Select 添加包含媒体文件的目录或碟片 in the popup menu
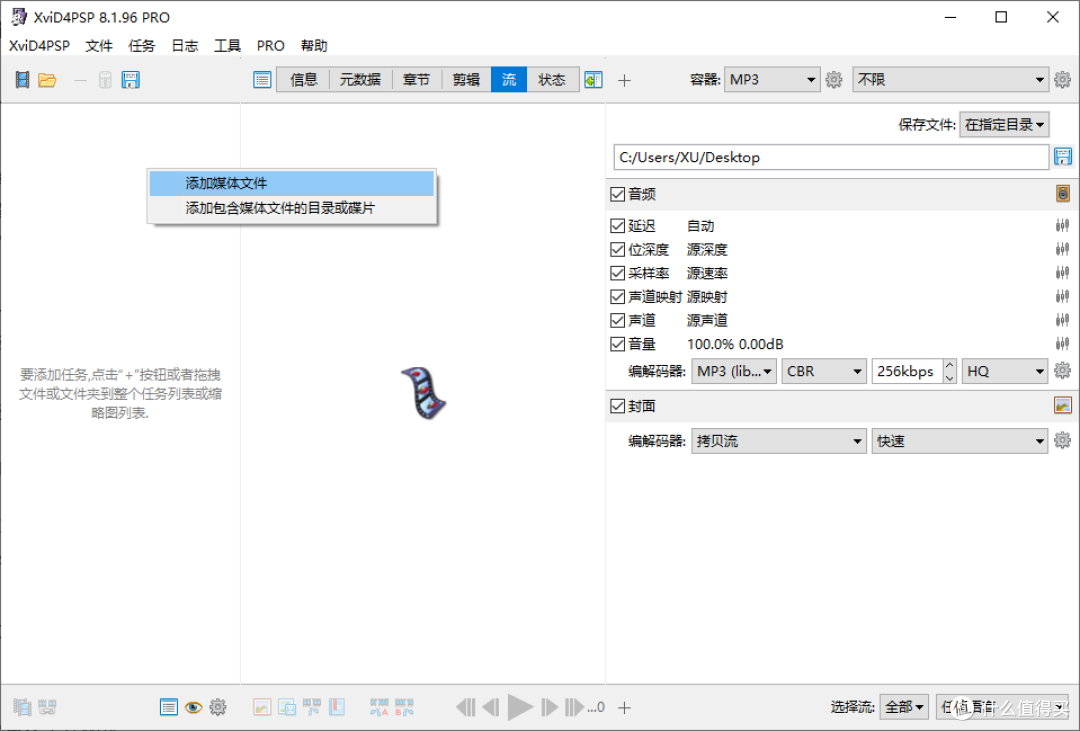This screenshot has width=1080, height=731. 292,208
